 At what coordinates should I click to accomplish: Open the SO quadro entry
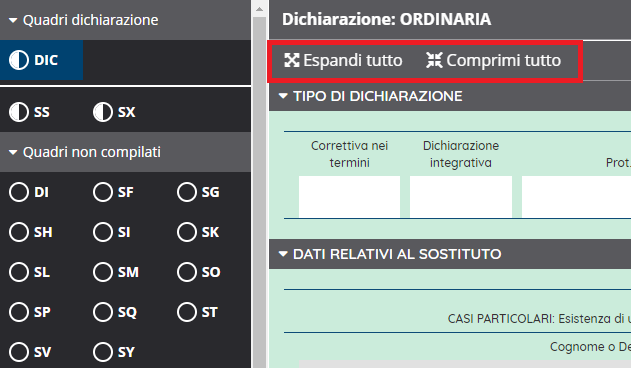point(199,272)
